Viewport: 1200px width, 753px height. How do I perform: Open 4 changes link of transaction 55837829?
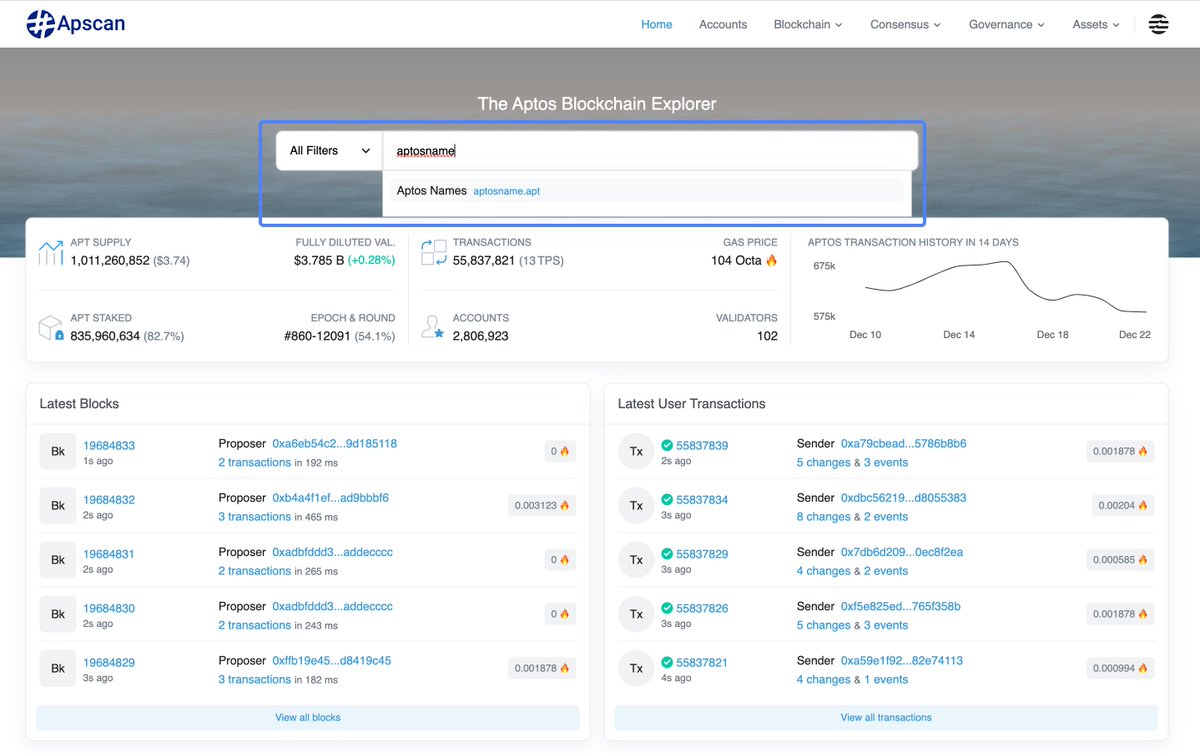(824, 570)
